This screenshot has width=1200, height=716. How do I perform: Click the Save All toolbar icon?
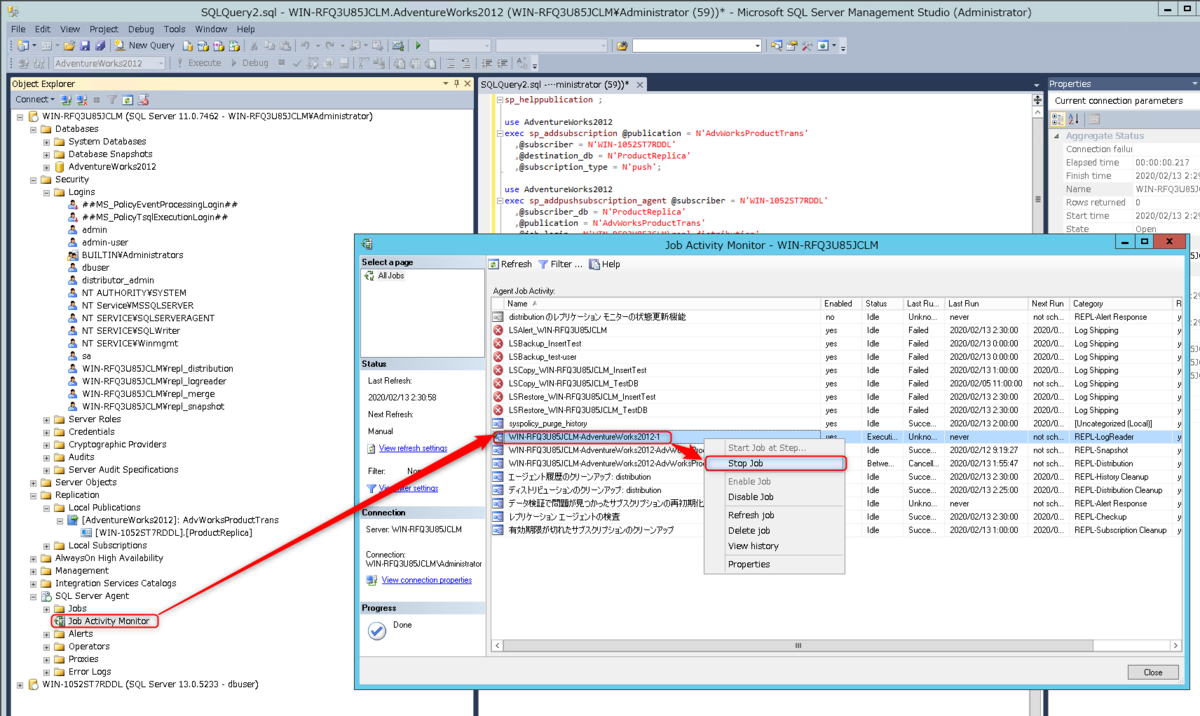98,45
